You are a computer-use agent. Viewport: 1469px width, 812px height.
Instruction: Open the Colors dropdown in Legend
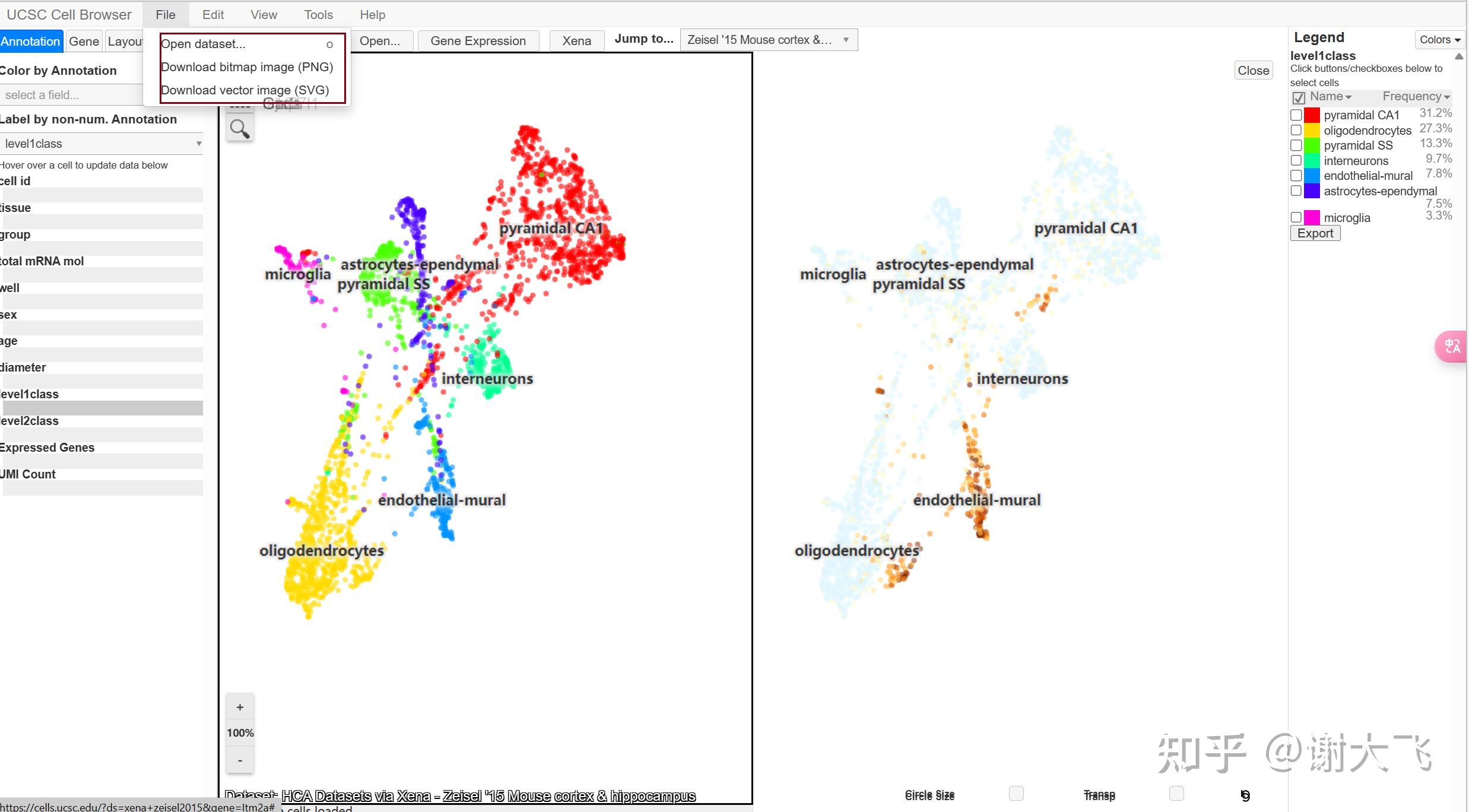[1439, 40]
